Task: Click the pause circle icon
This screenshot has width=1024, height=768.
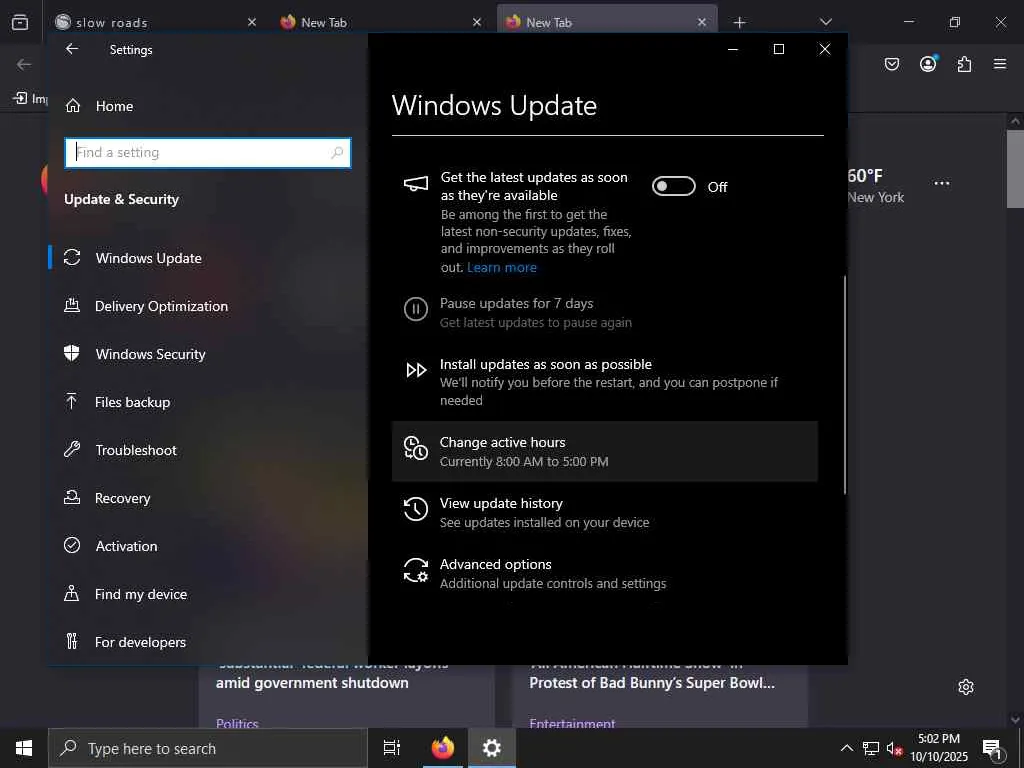Action: tap(416, 308)
